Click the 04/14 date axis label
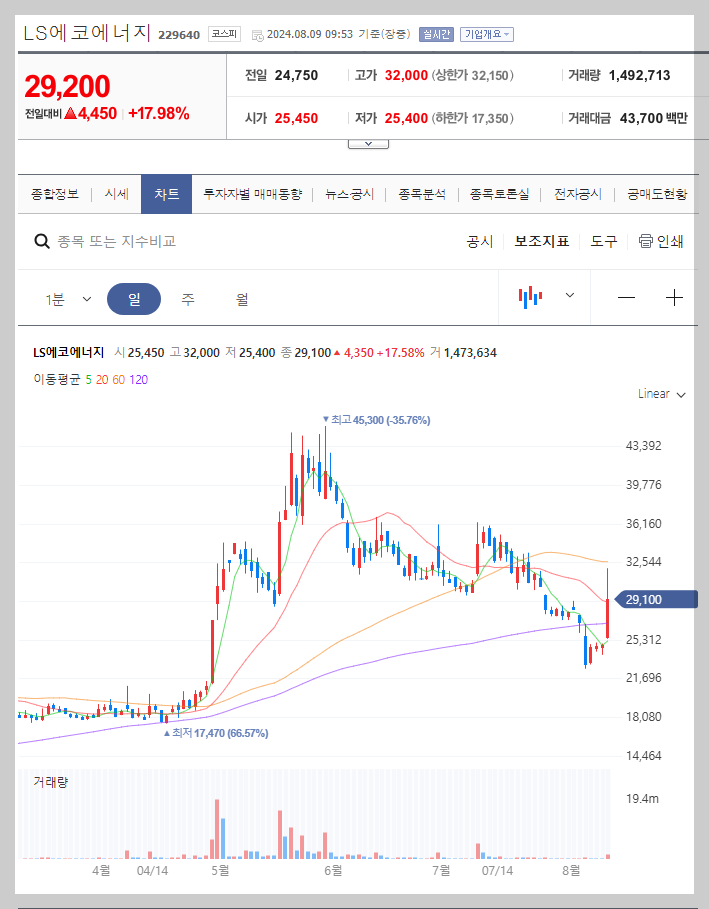This screenshot has height=909, width=709. point(152,871)
